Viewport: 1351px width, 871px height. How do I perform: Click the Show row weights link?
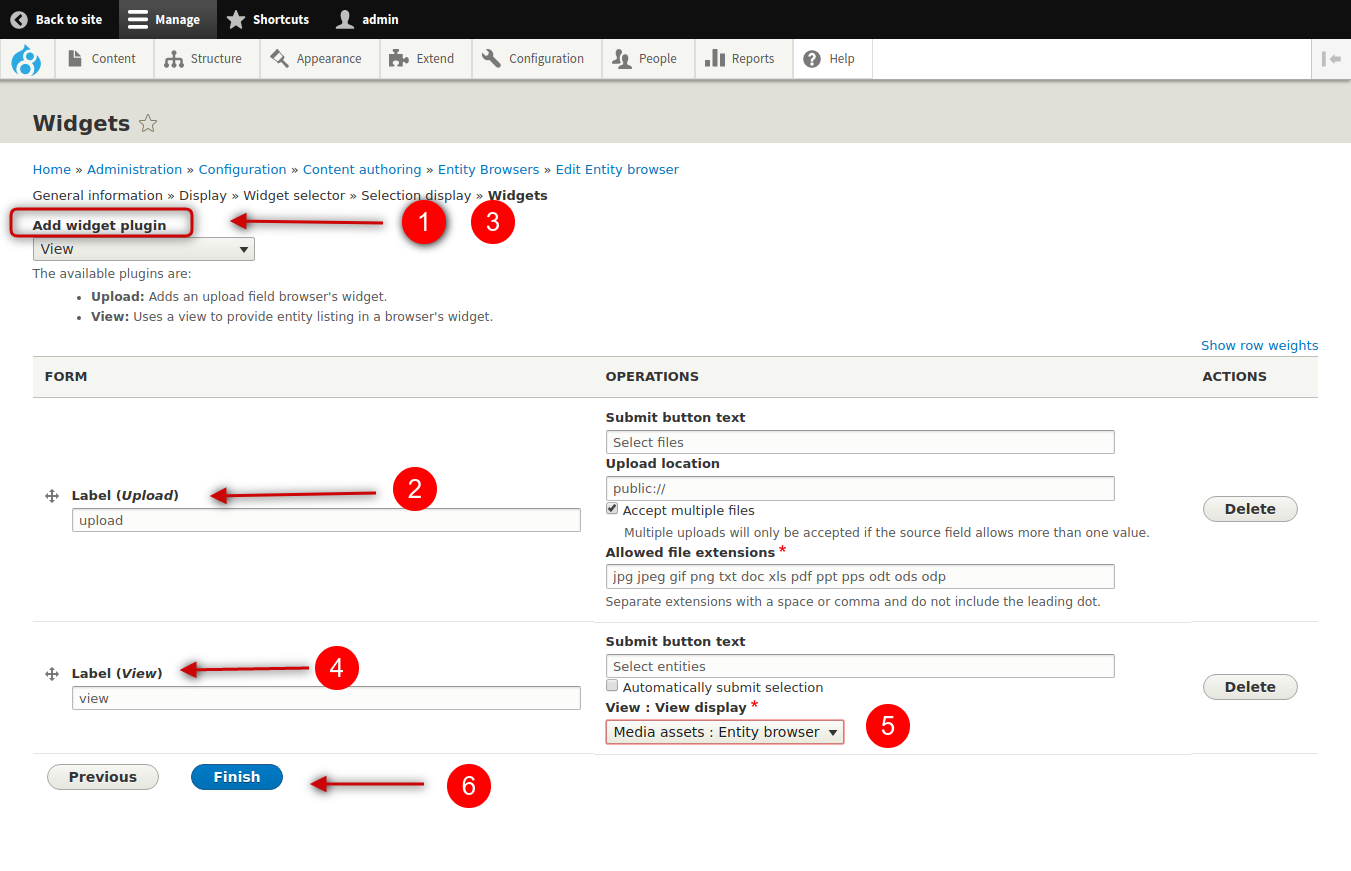click(x=1259, y=345)
